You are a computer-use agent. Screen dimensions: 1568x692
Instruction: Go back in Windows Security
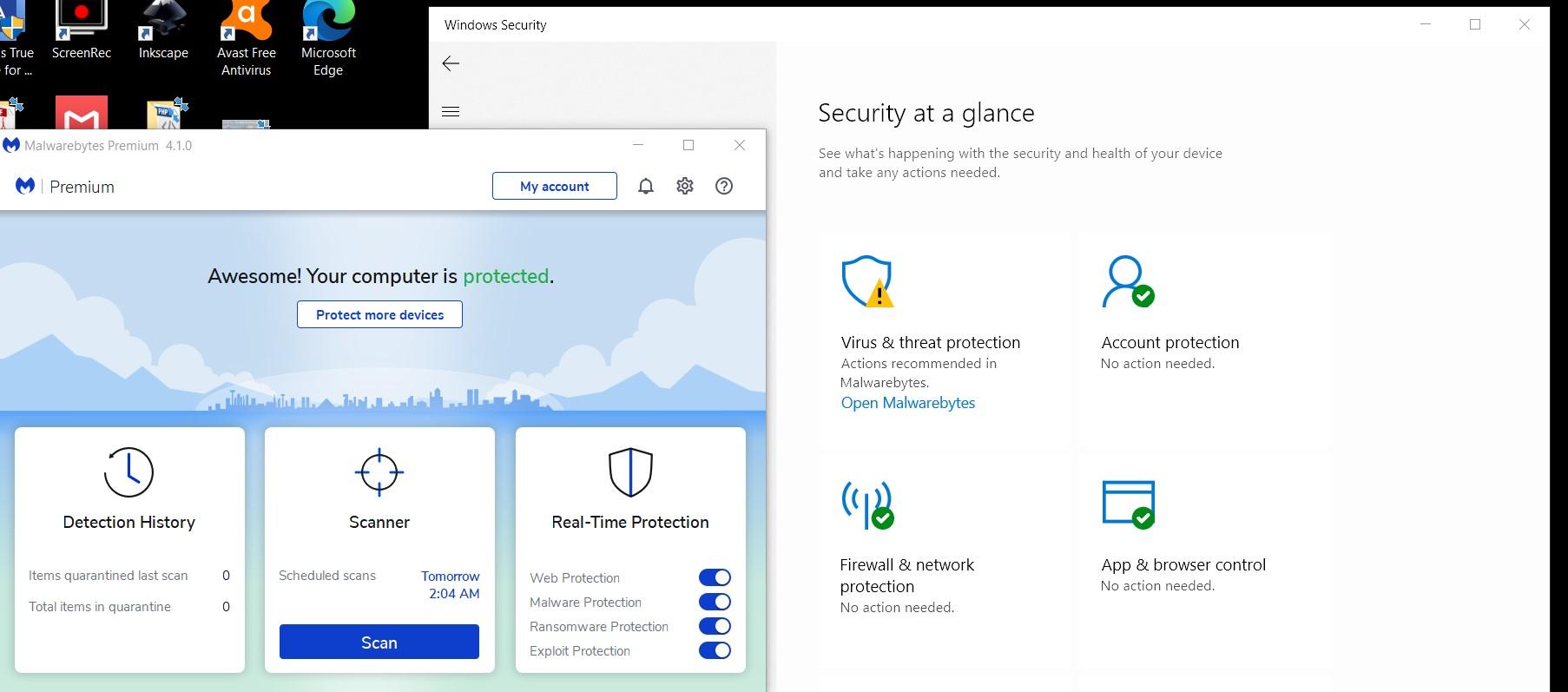(x=451, y=63)
